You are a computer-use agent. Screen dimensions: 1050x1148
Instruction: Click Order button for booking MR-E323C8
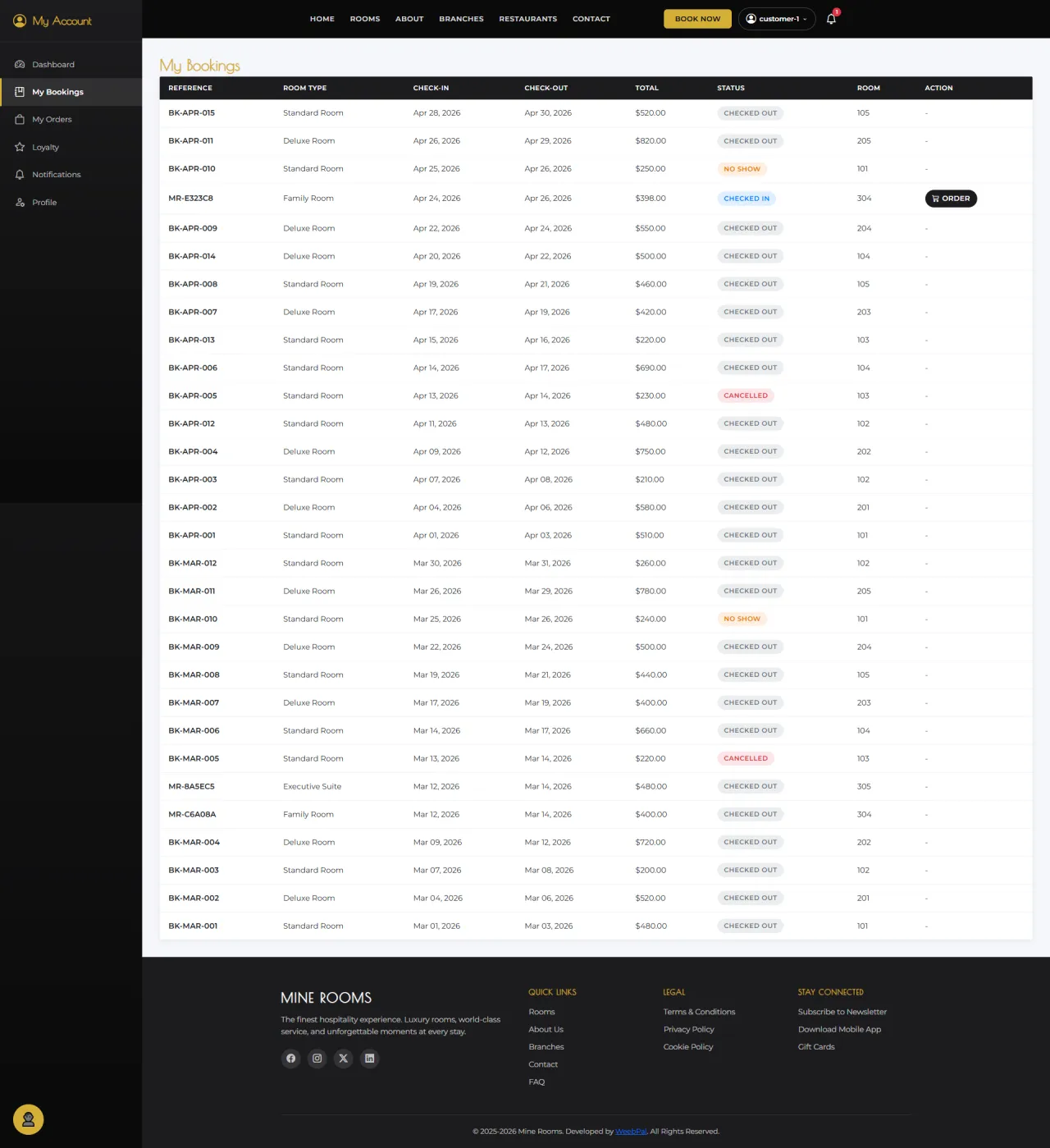[951, 199]
